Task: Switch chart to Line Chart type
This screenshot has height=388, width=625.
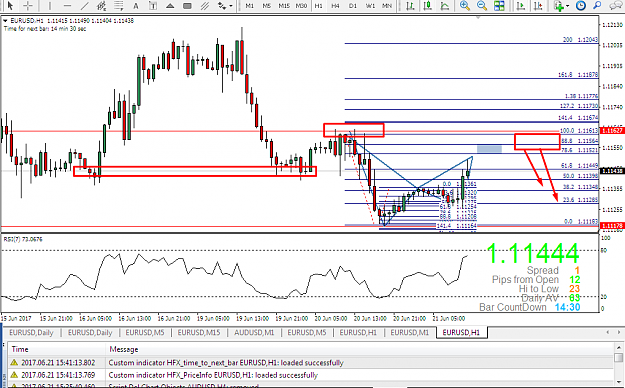Action: [445, 6]
